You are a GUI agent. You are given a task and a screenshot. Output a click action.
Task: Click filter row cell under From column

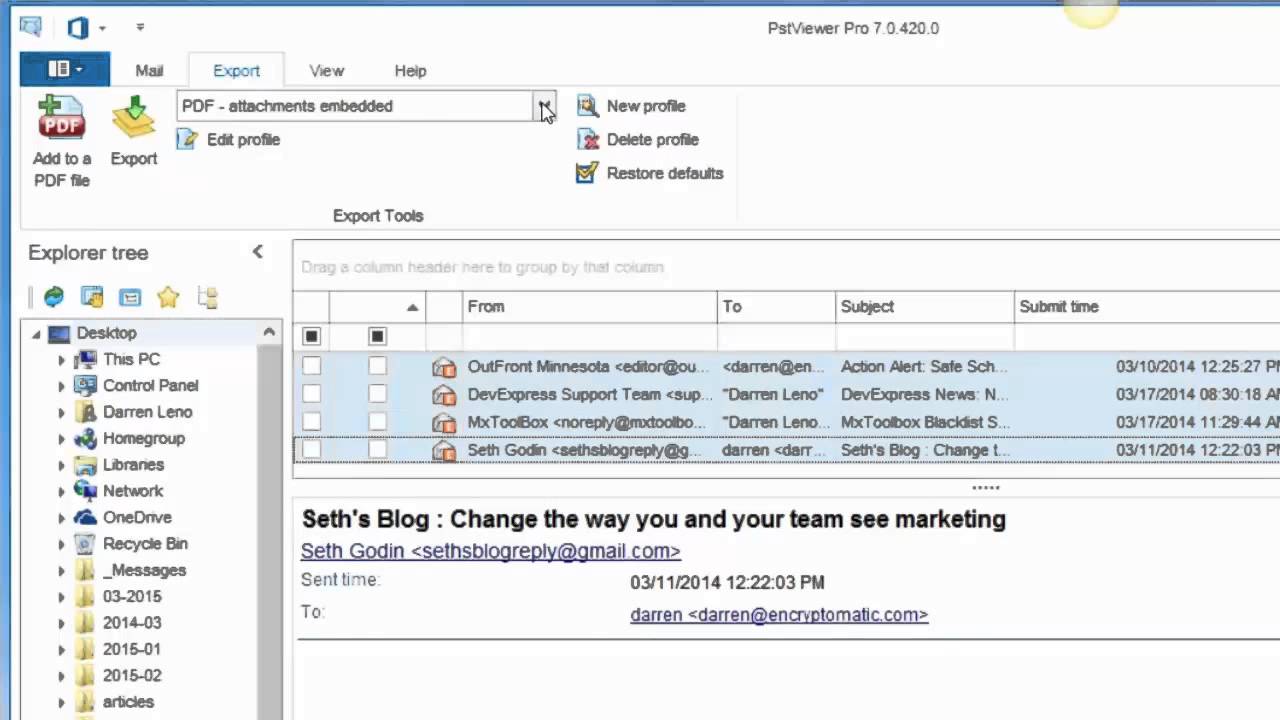(x=590, y=336)
